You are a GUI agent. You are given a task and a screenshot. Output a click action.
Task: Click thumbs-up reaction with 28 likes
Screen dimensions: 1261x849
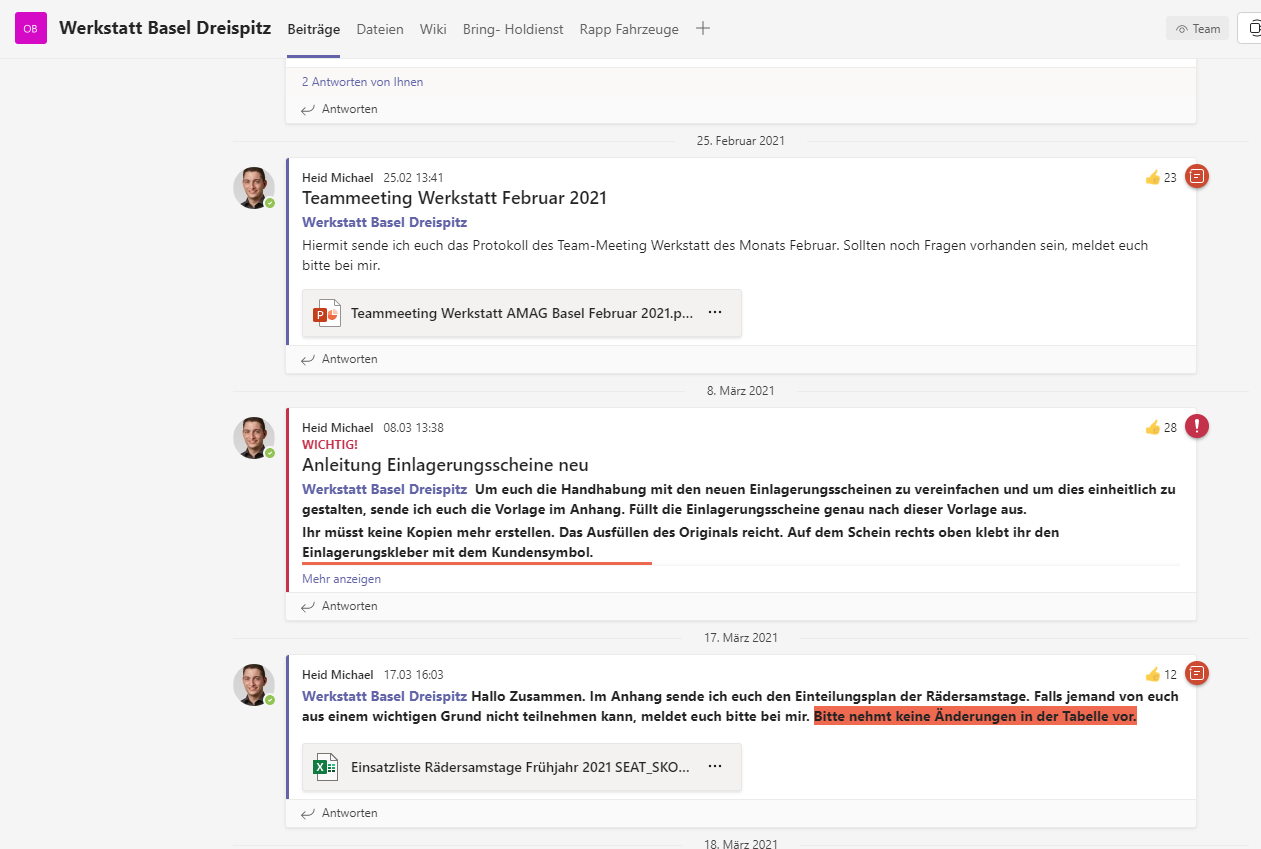tap(1160, 428)
